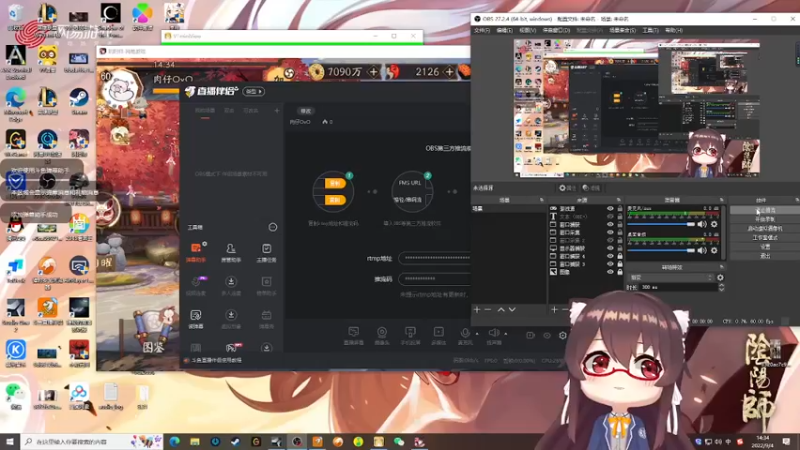Click first orange 复制 copy button
Viewport: 800px width, 450px height.
point(335,183)
